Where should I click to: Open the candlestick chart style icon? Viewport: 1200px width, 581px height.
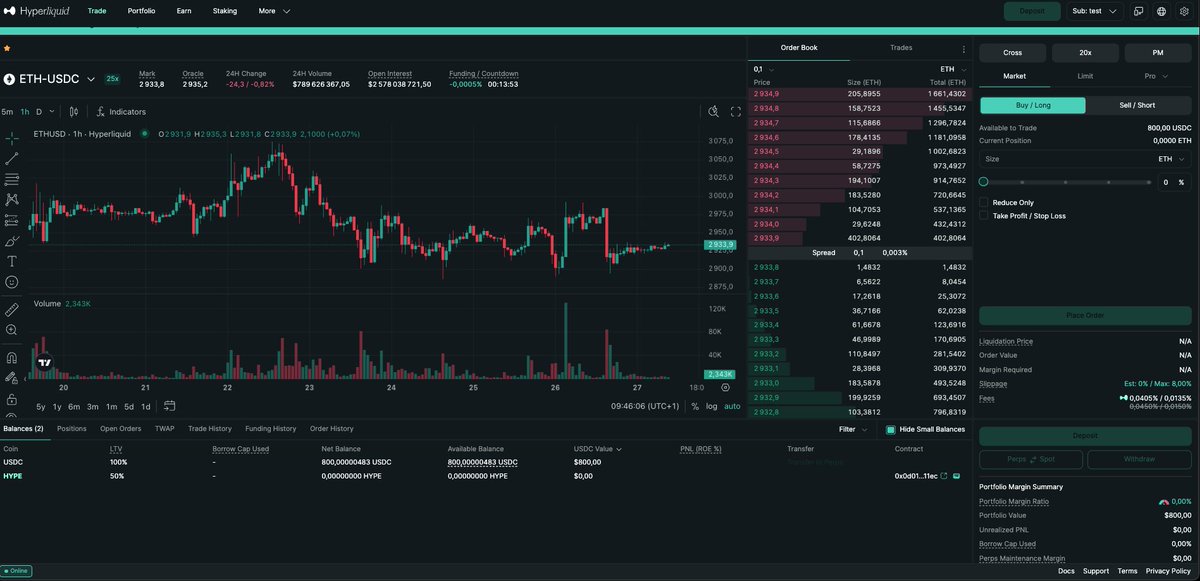[73, 112]
